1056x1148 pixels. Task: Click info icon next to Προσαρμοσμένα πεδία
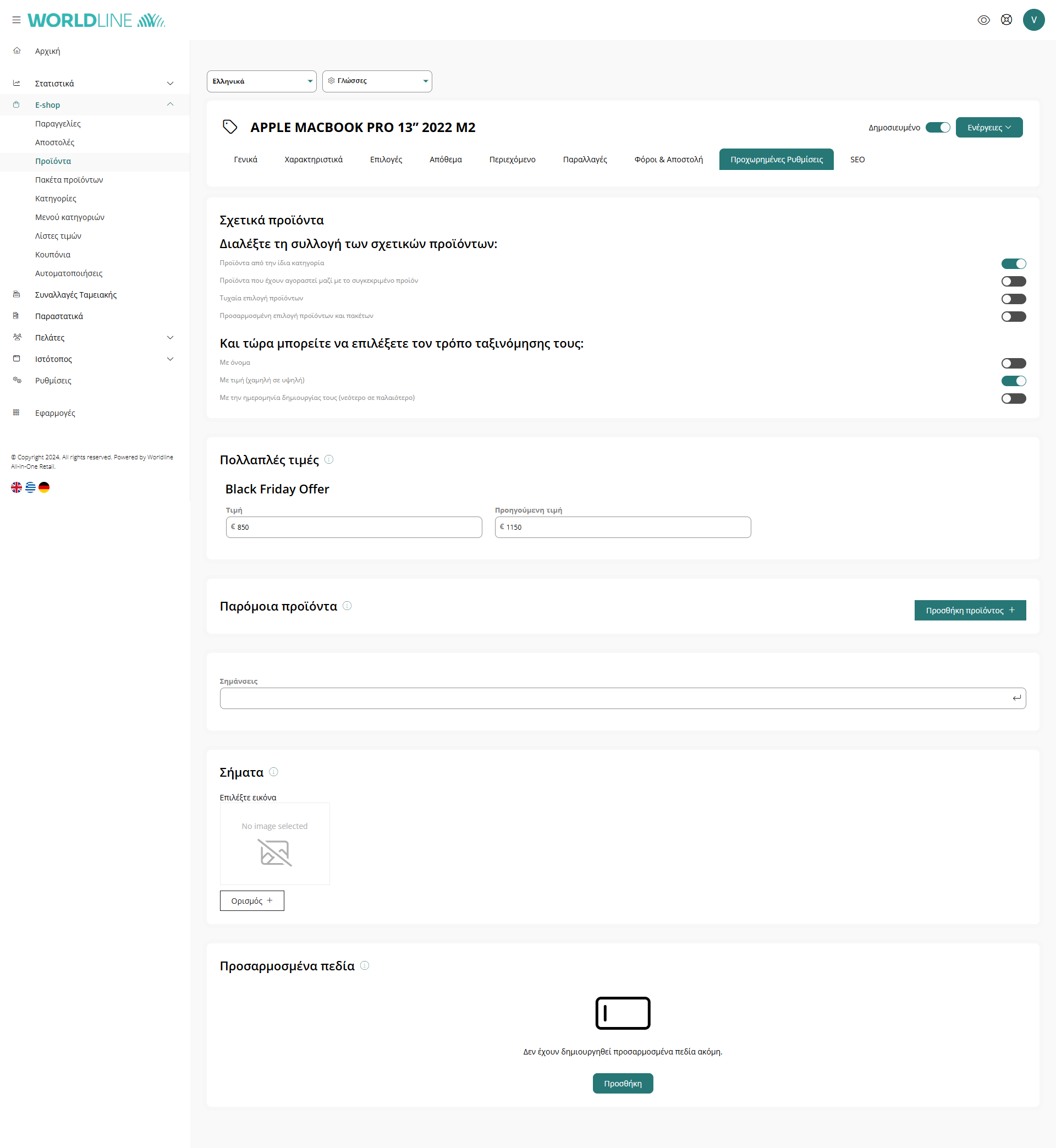click(x=365, y=966)
